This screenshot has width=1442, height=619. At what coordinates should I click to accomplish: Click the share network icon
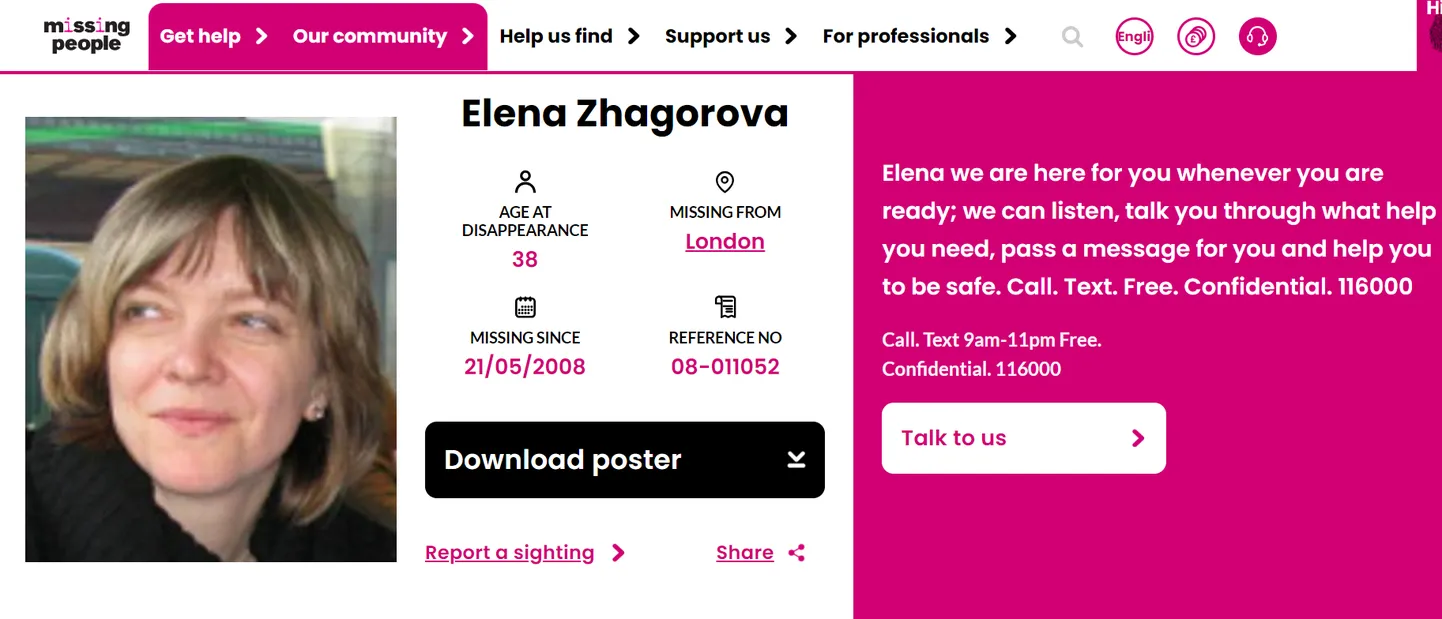(797, 553)
